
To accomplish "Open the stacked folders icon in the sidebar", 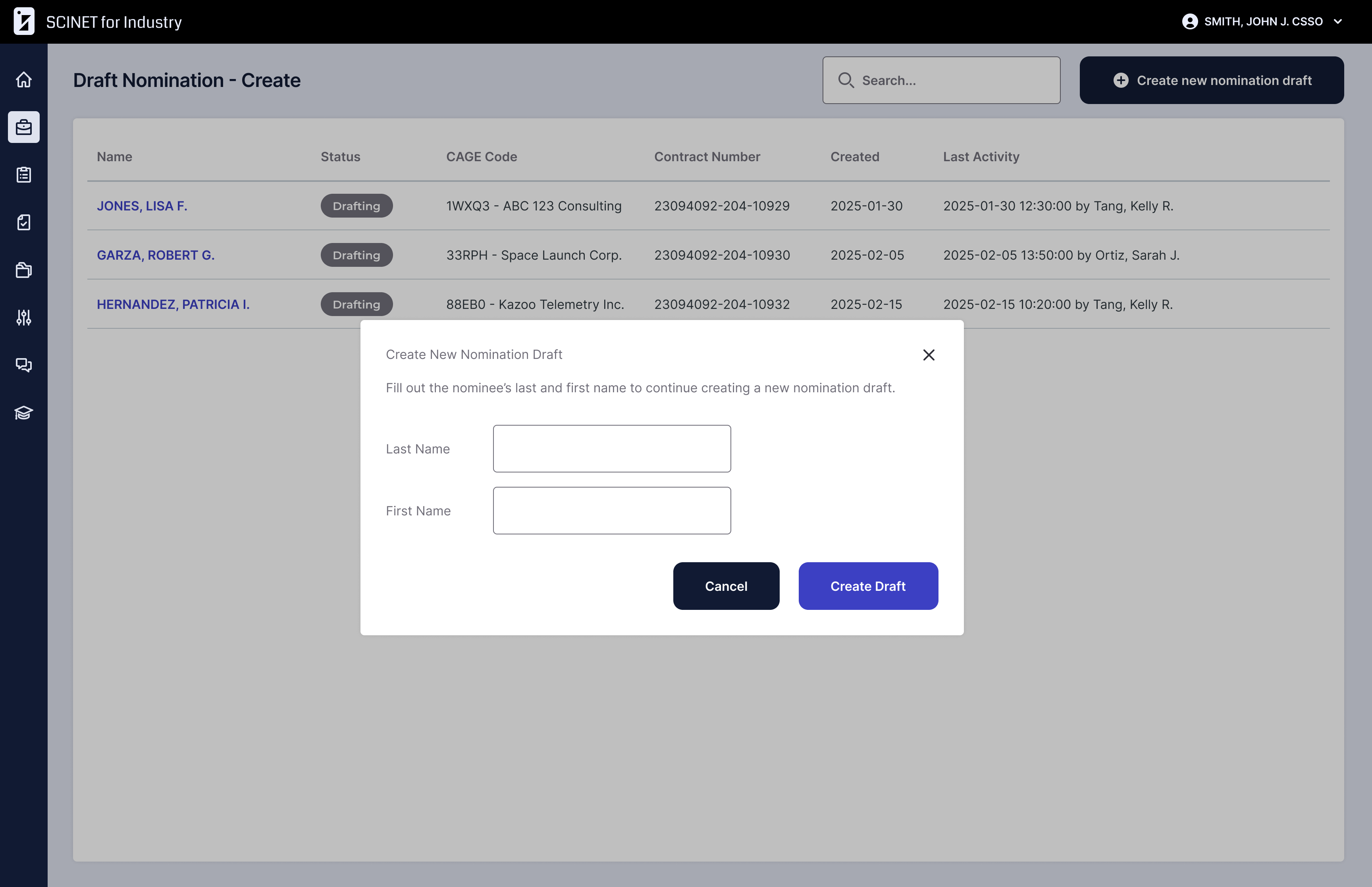I will pyautogui.click(x=23, y=270).
